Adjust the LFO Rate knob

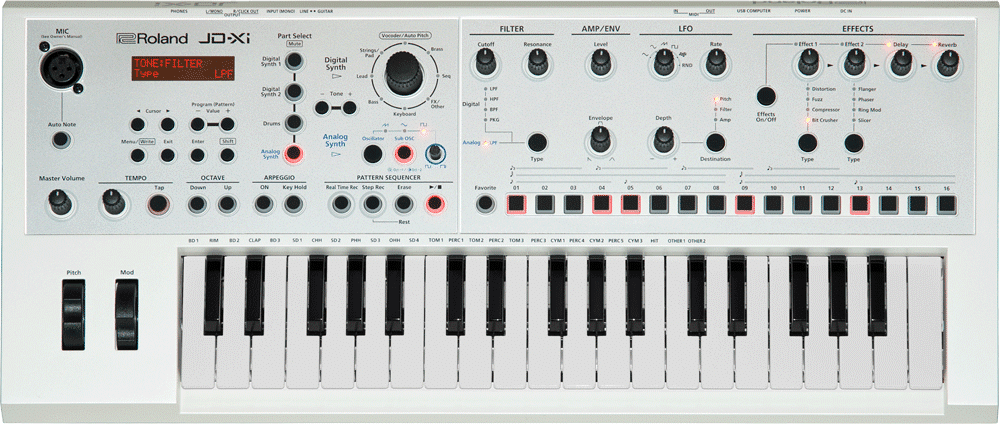(x=716, y=62)
